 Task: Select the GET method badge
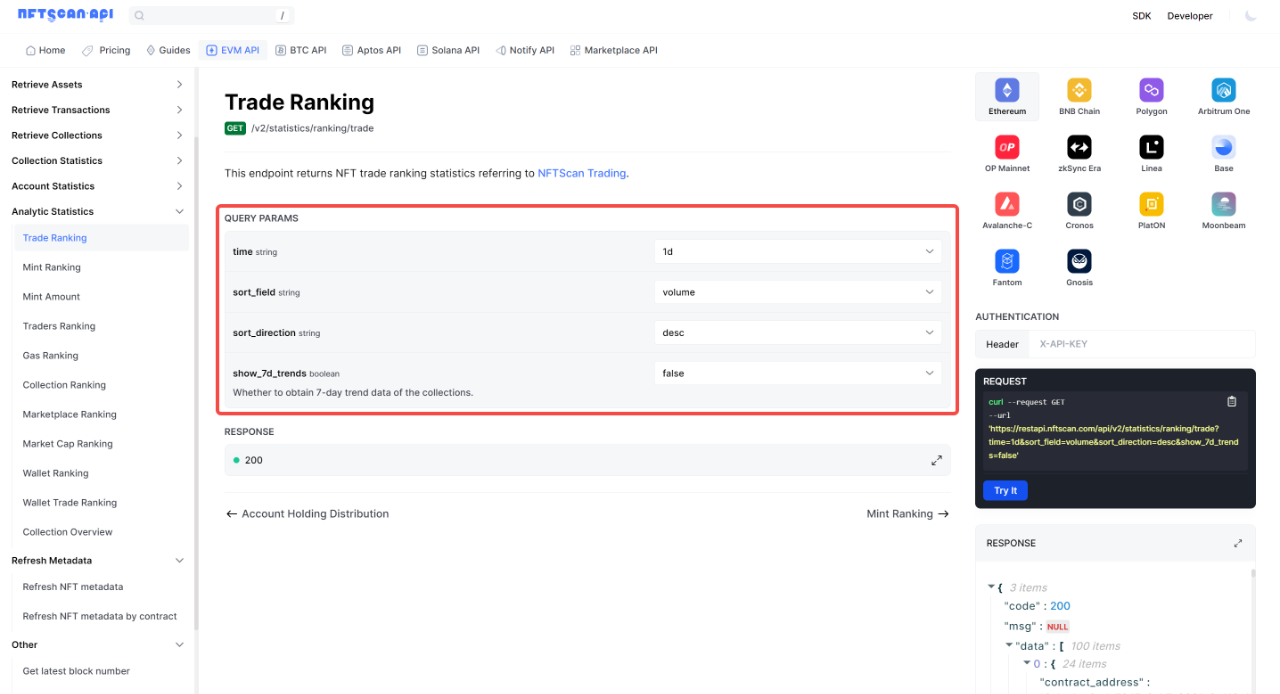click(234, 128)
